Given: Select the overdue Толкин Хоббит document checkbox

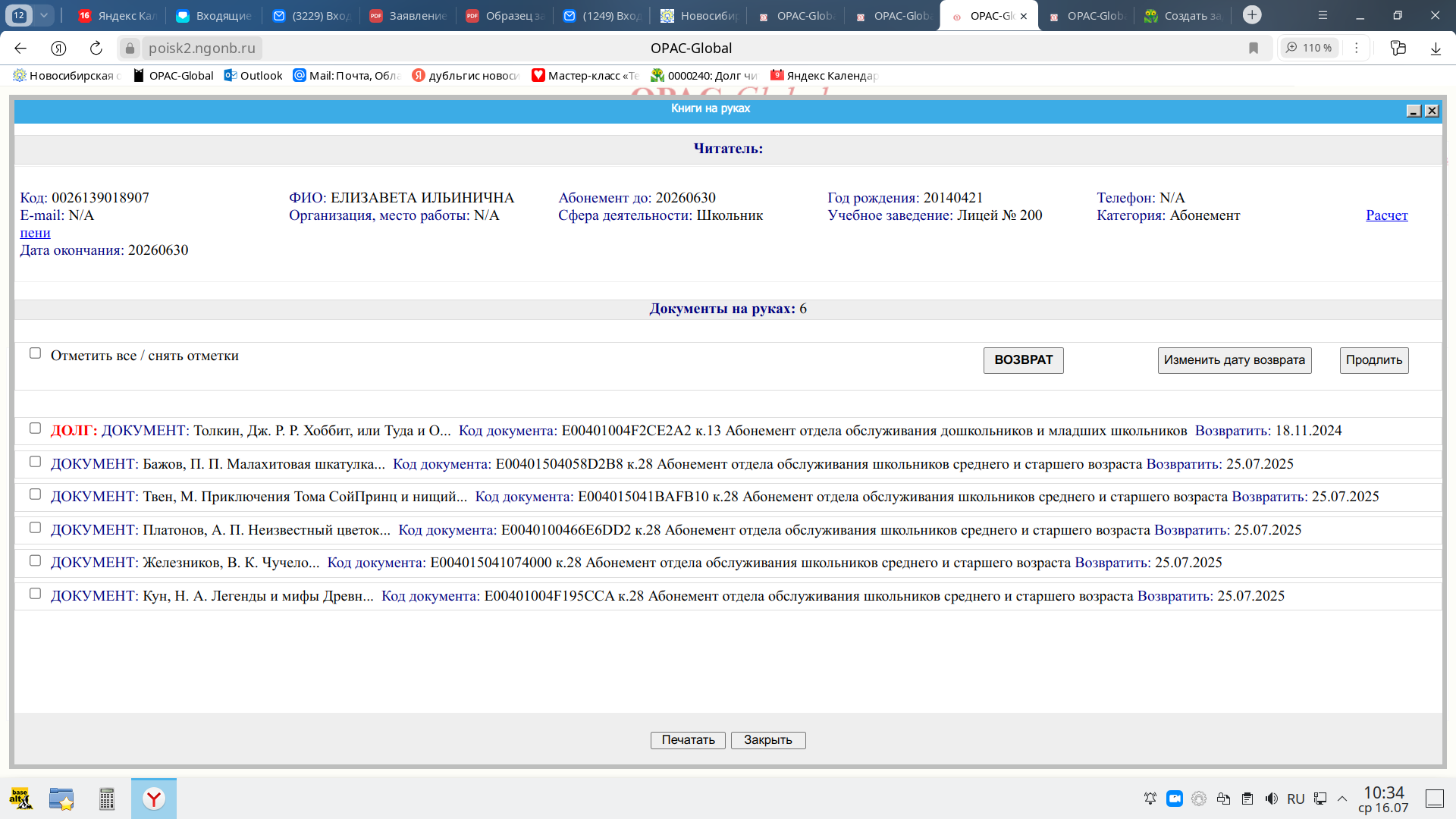Looking at the screenshot, I should tap(35, 428).
